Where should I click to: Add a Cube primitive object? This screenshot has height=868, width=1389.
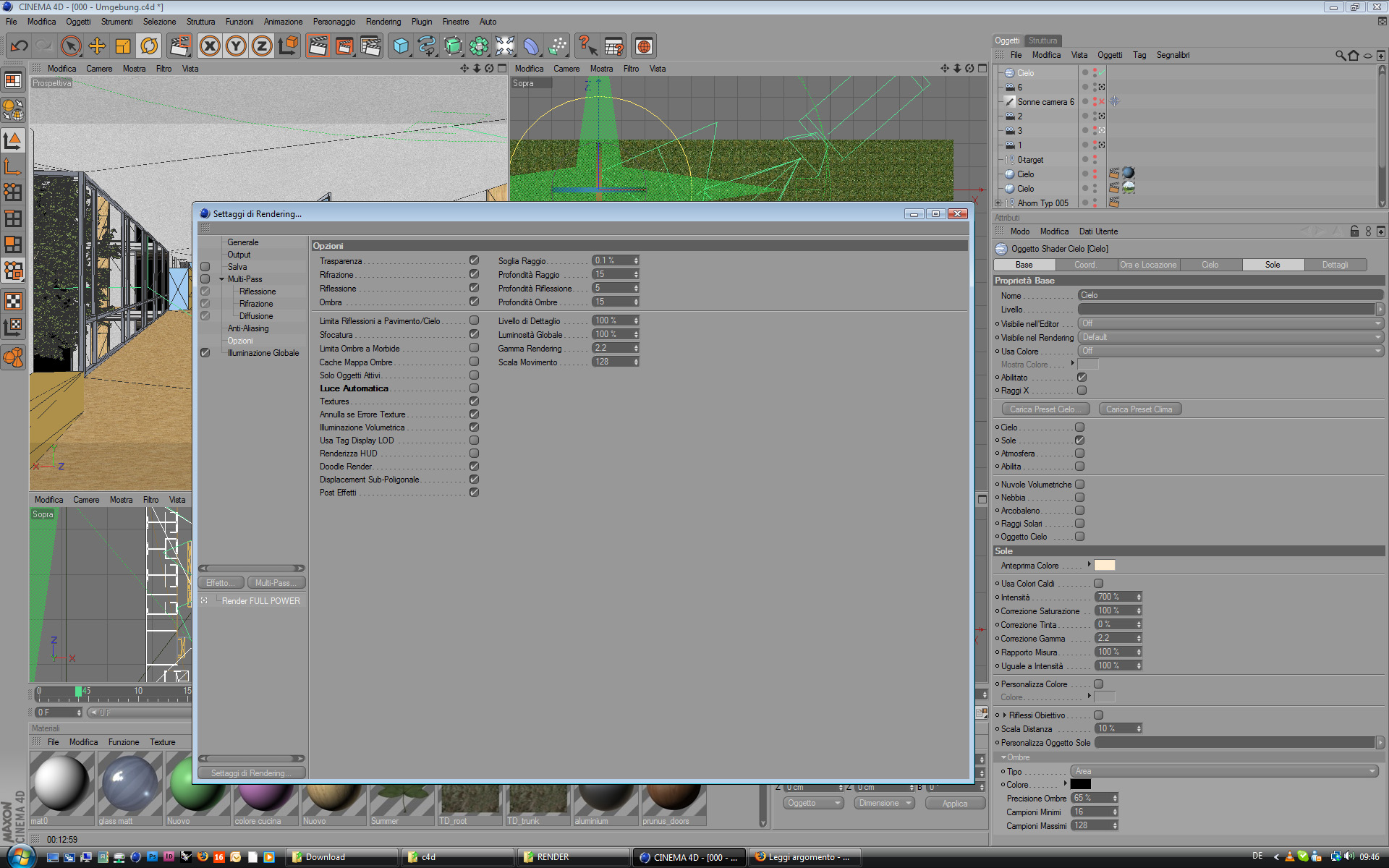coord(400,46)
